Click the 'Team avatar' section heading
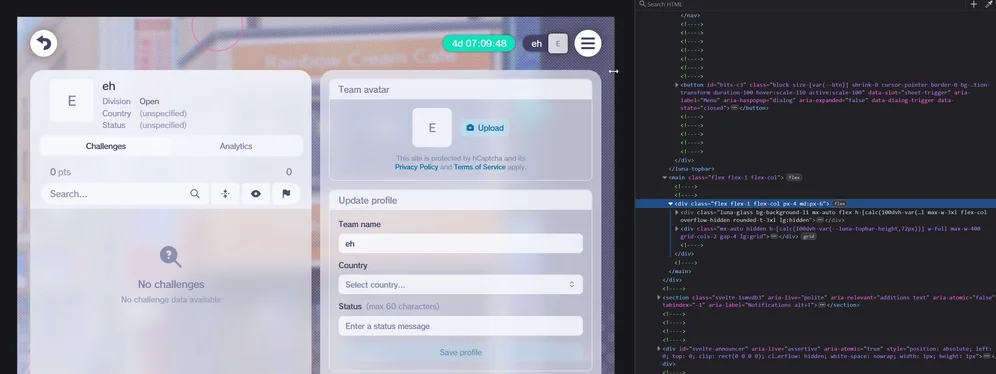The image size is (996, 374). pos(364,90)
